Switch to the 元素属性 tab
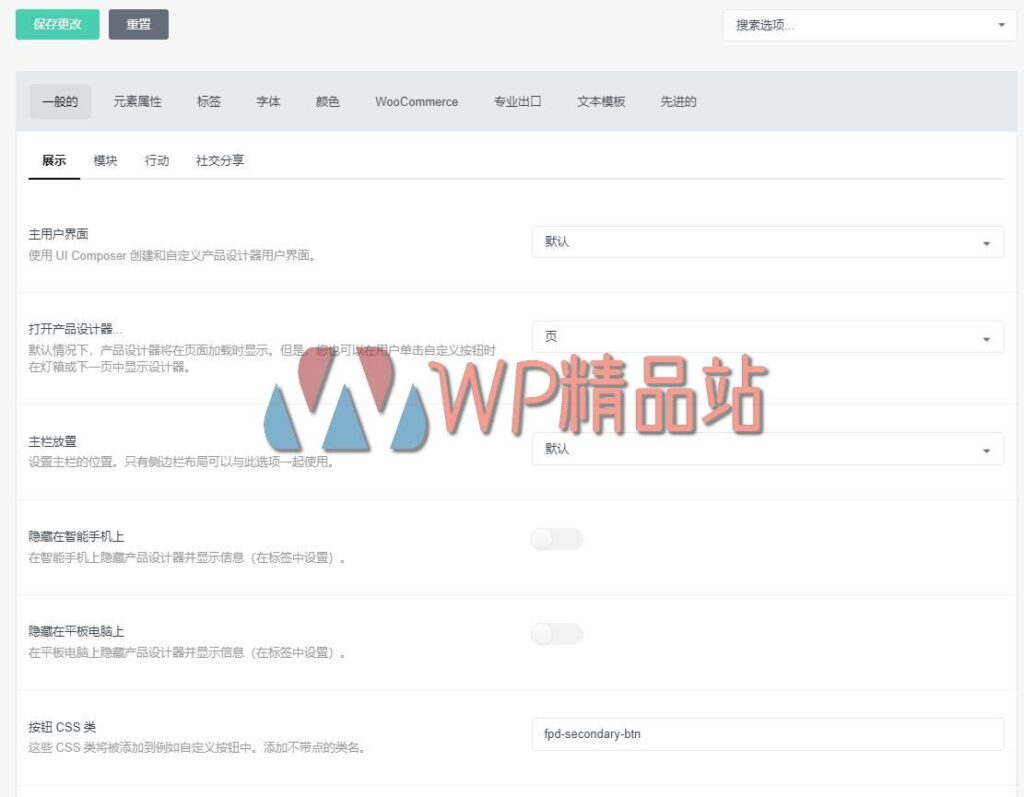The width and height of the screenshot is (1024, 797). coord(136,101)
